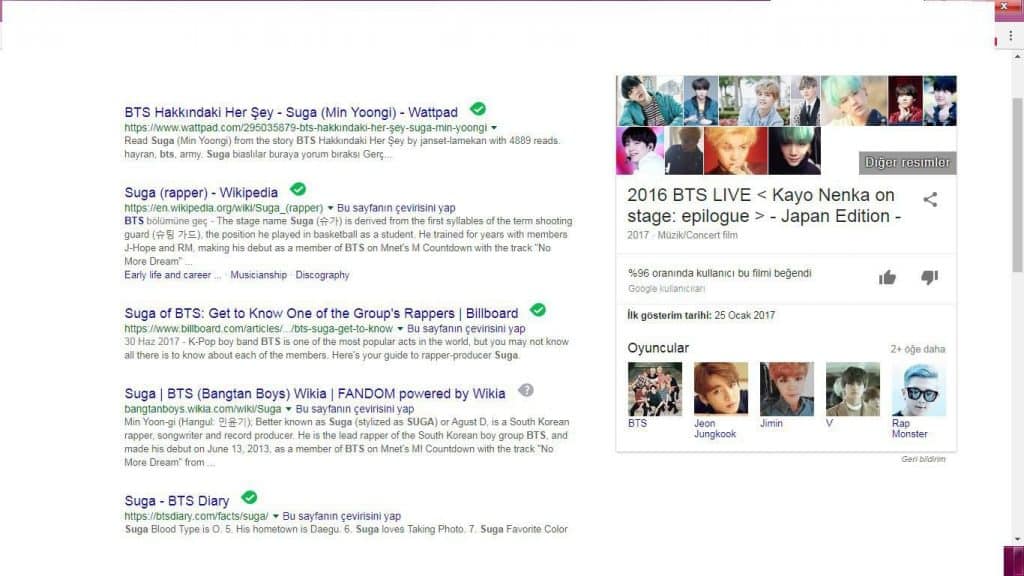Click the green checkmark next to Suga - BTS Diary
The image size is (1024, 576).
[x=249, y=497]
